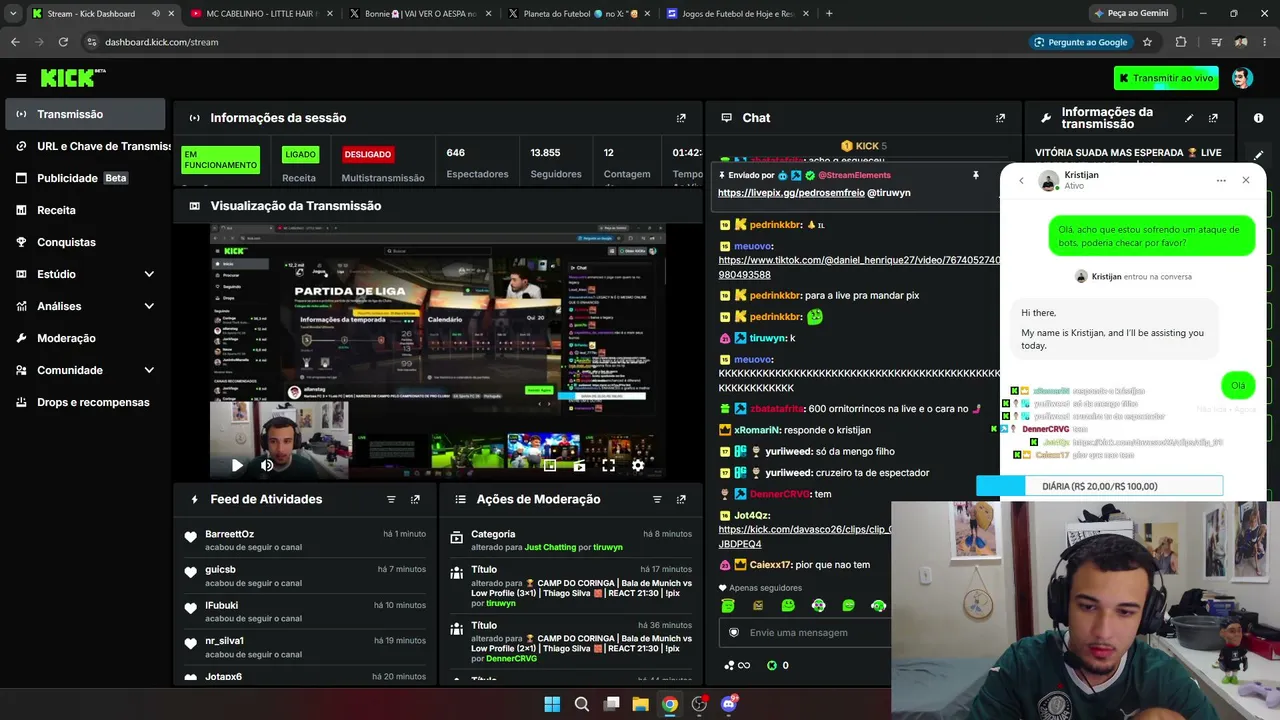1280x720 pixels.
Task: Expand the Comunidade sidebar section
Action: click(x=84, y=370)
